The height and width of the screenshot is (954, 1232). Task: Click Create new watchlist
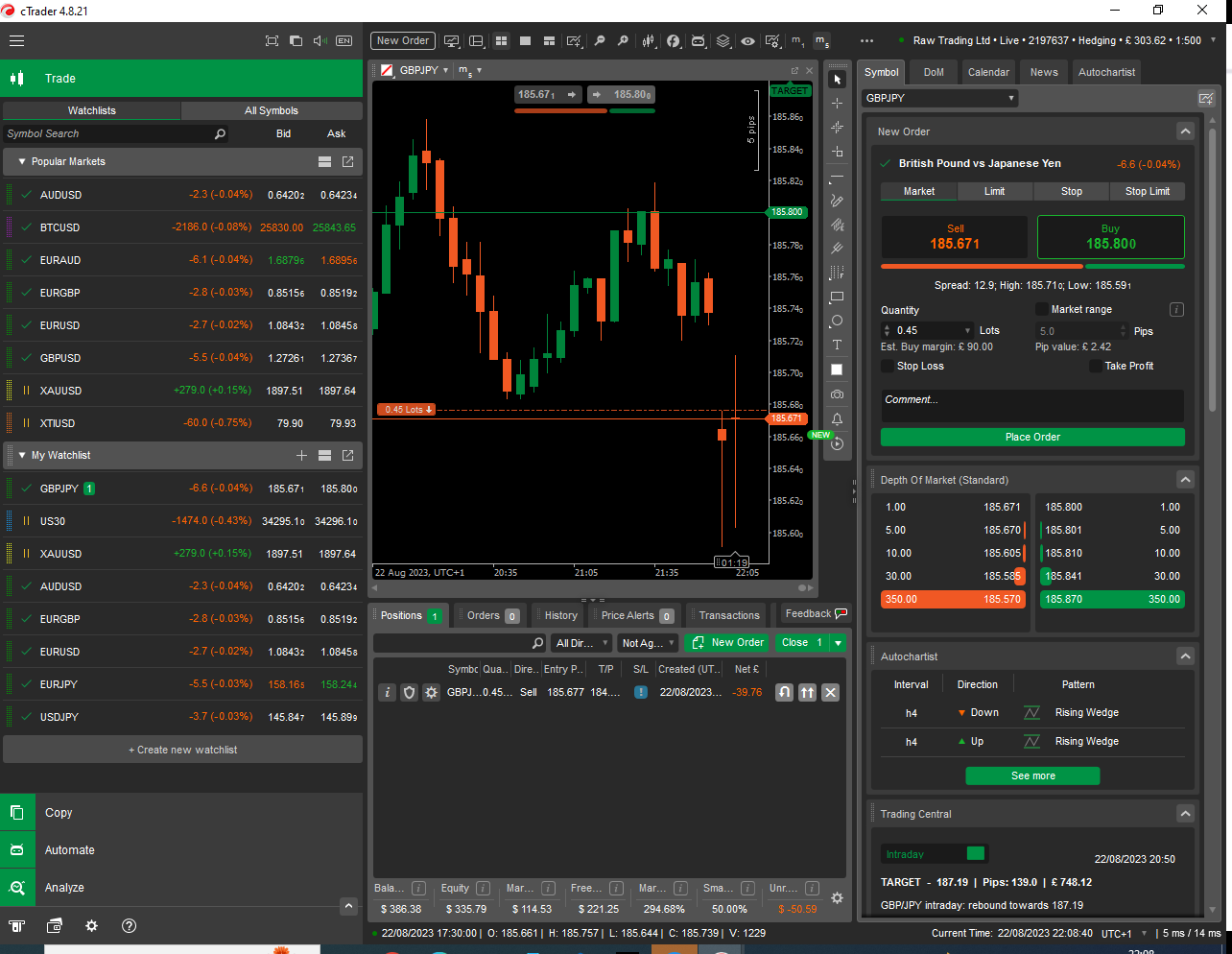coord(182,750)
